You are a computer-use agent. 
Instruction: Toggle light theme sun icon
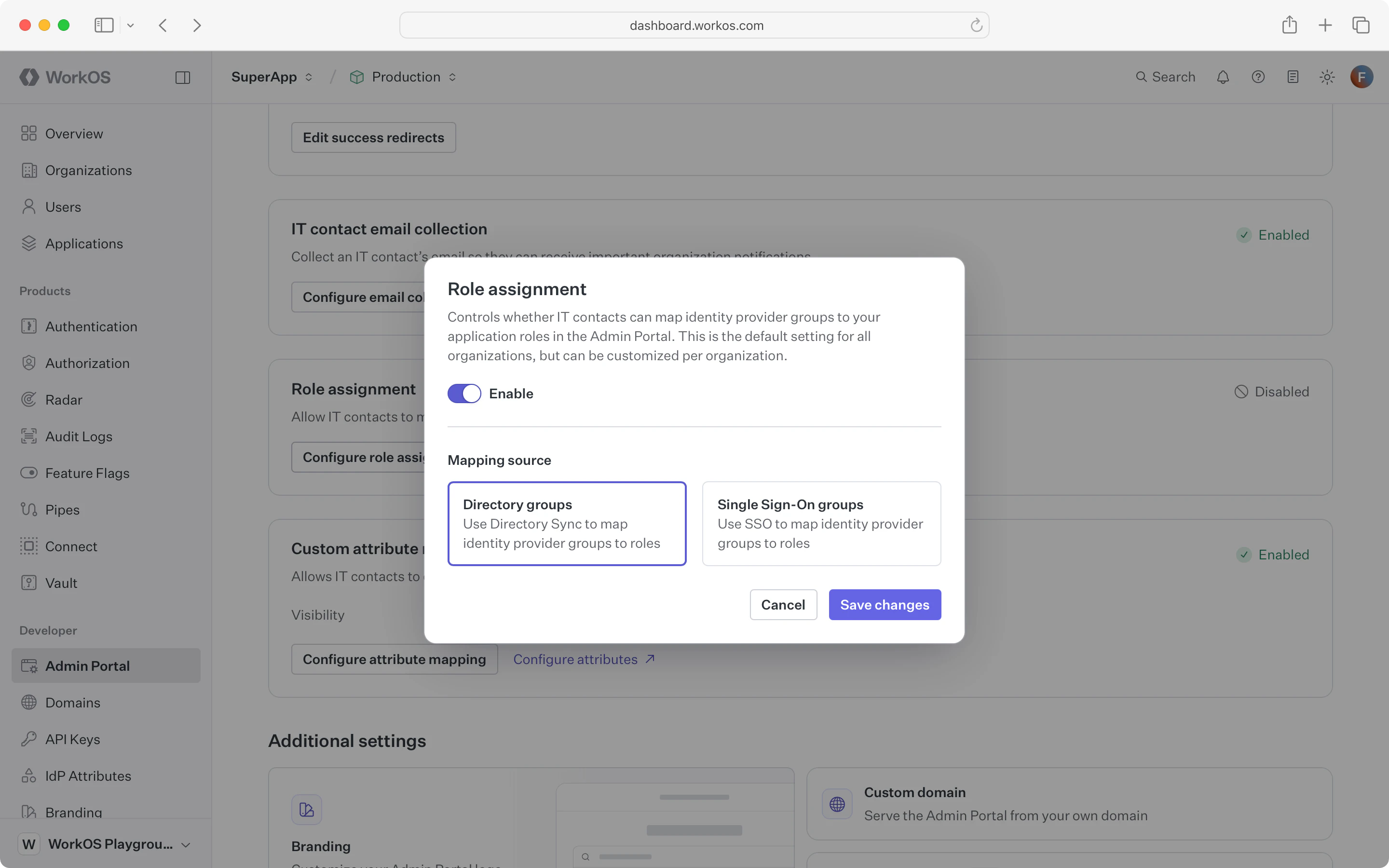coord(1327,77)
